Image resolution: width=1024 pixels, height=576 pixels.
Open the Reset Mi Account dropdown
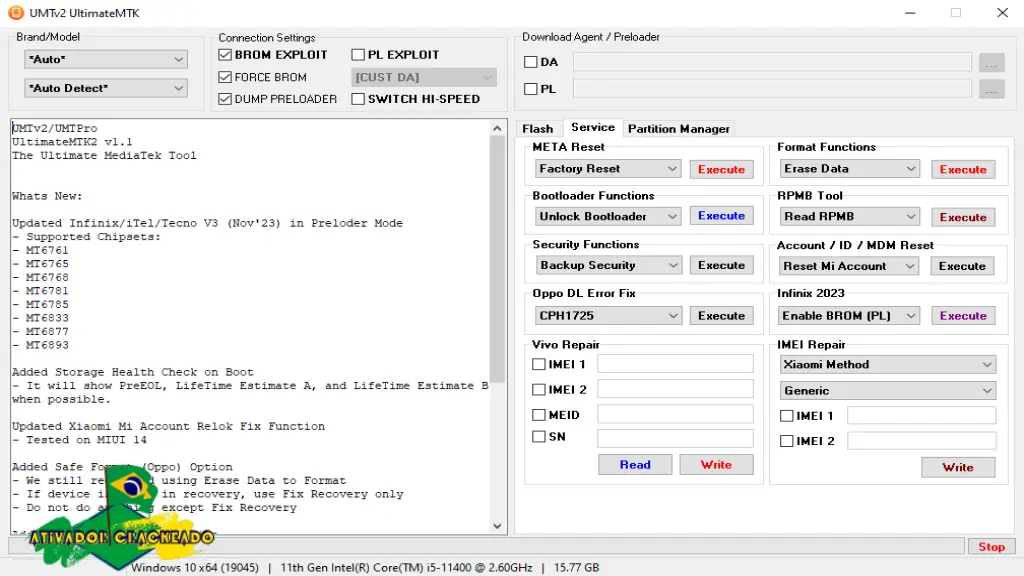(849, 266)
